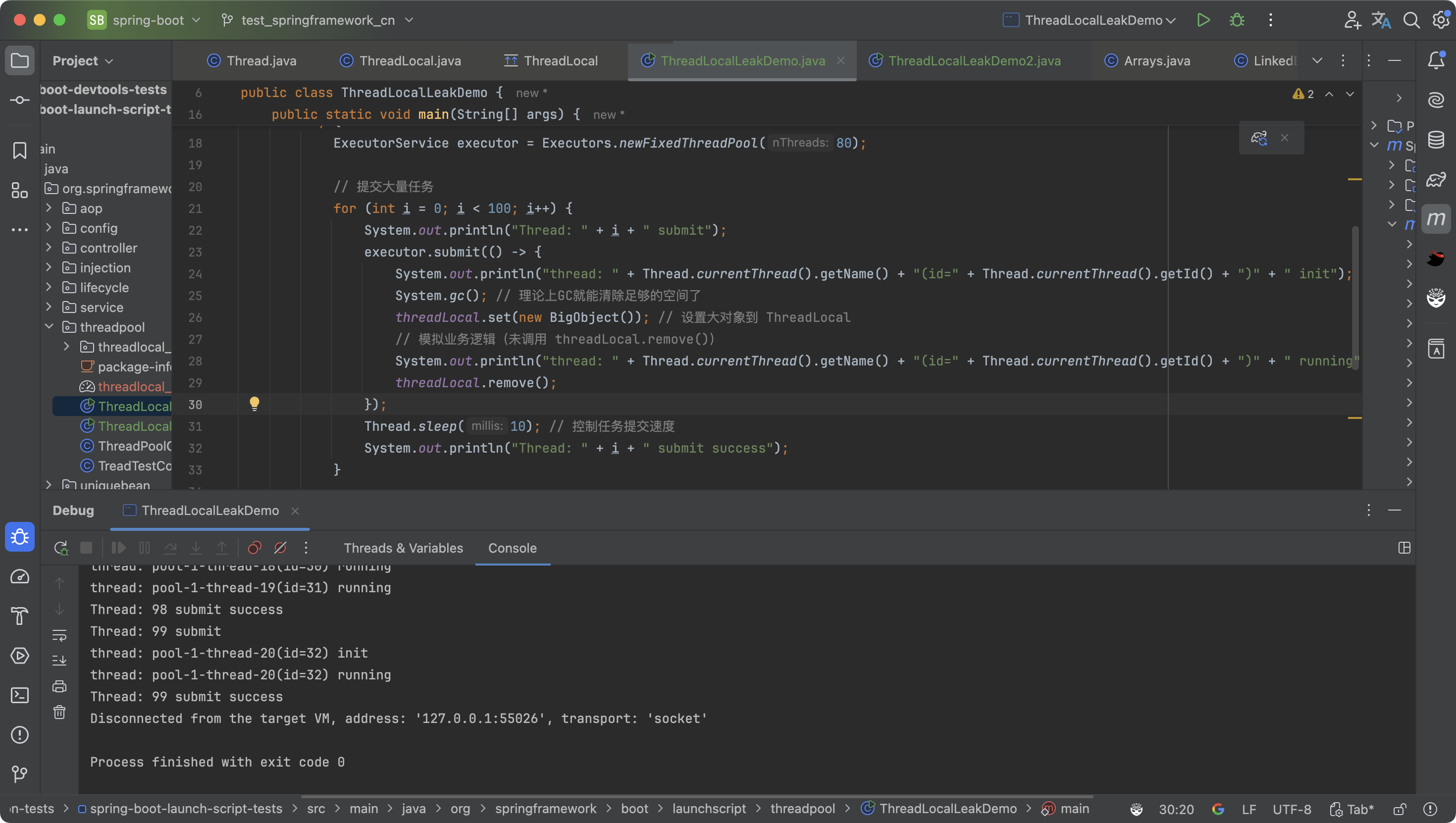Open the ThreadLocalLeakDemo run configuration dropdown
Screen dimensions: 1456x823
pyautogui.click(x=1093, y=20)
